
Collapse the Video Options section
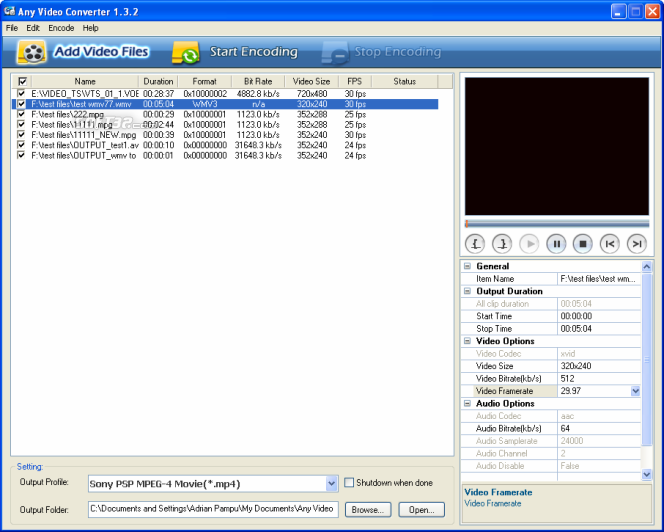[x=468, y=341]
